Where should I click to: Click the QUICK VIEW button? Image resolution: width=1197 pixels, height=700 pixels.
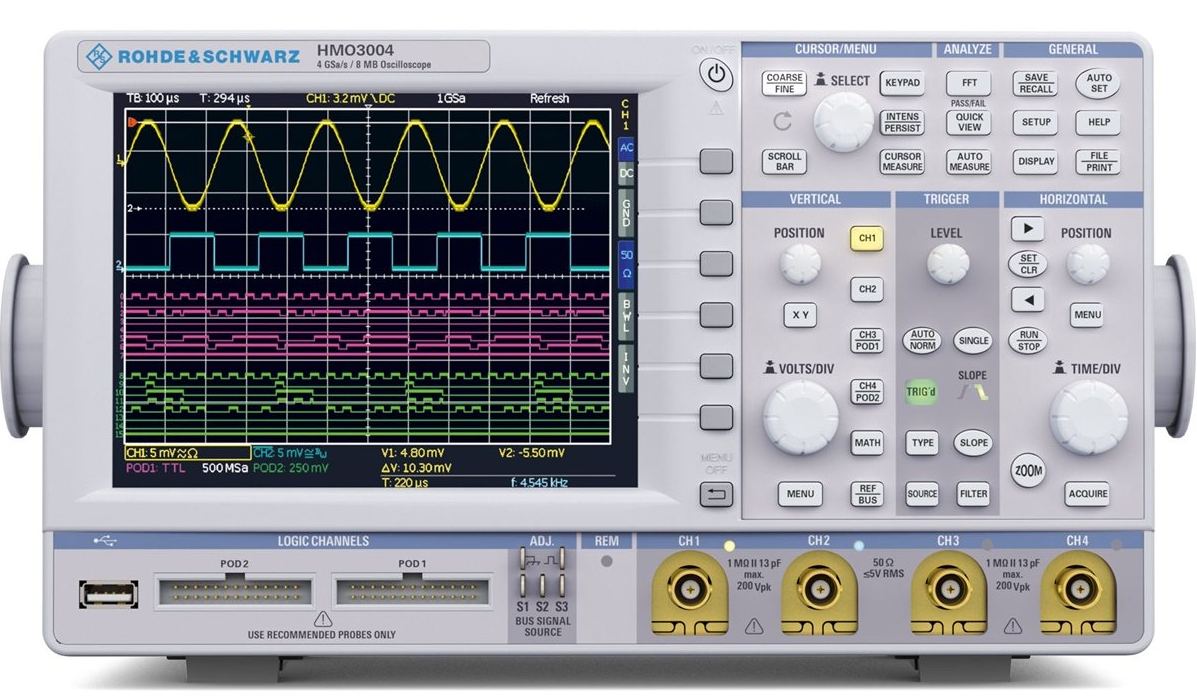click(x=969, y=122)
